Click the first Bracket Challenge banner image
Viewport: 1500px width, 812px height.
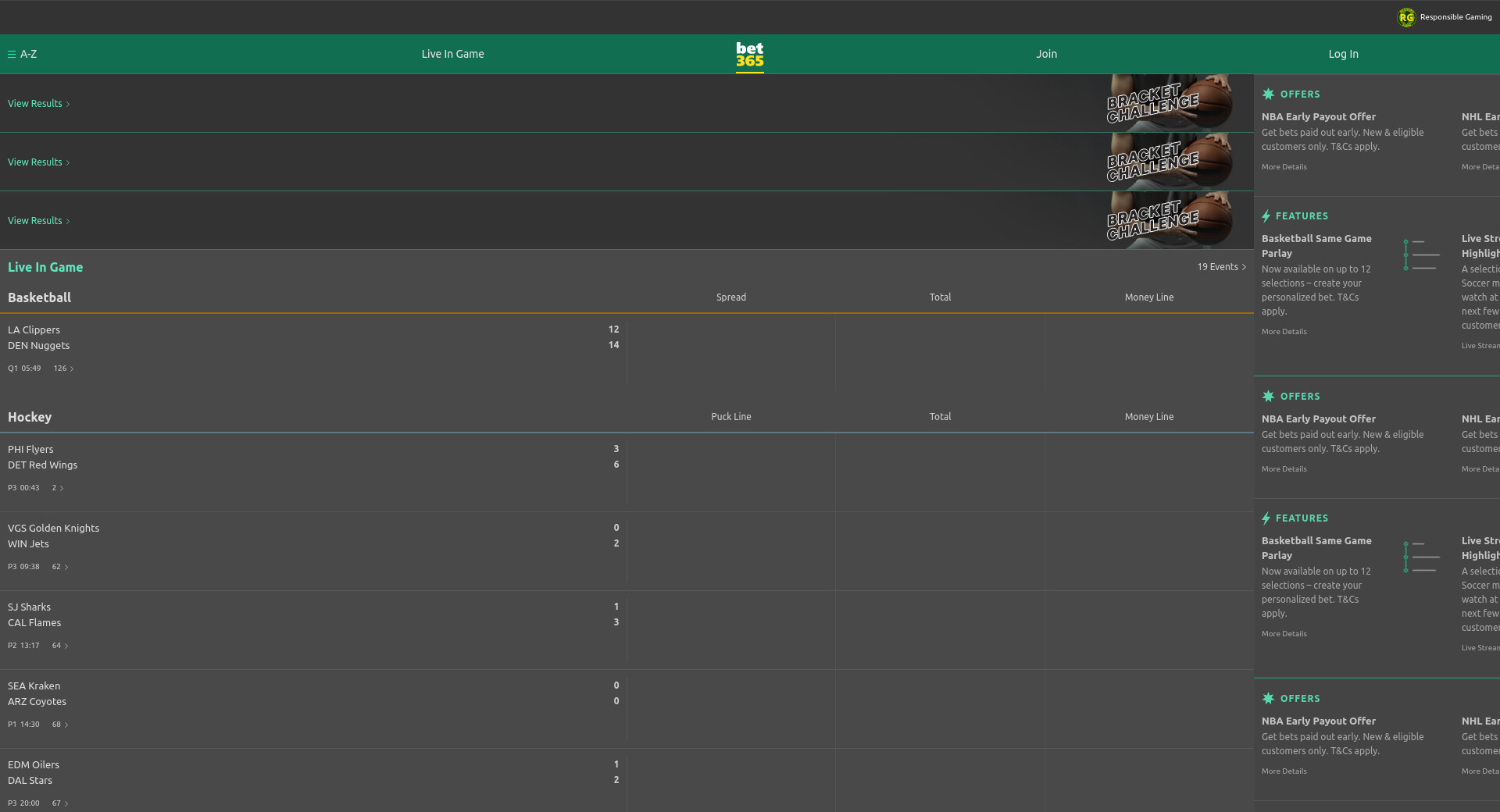coord(1168,103)
